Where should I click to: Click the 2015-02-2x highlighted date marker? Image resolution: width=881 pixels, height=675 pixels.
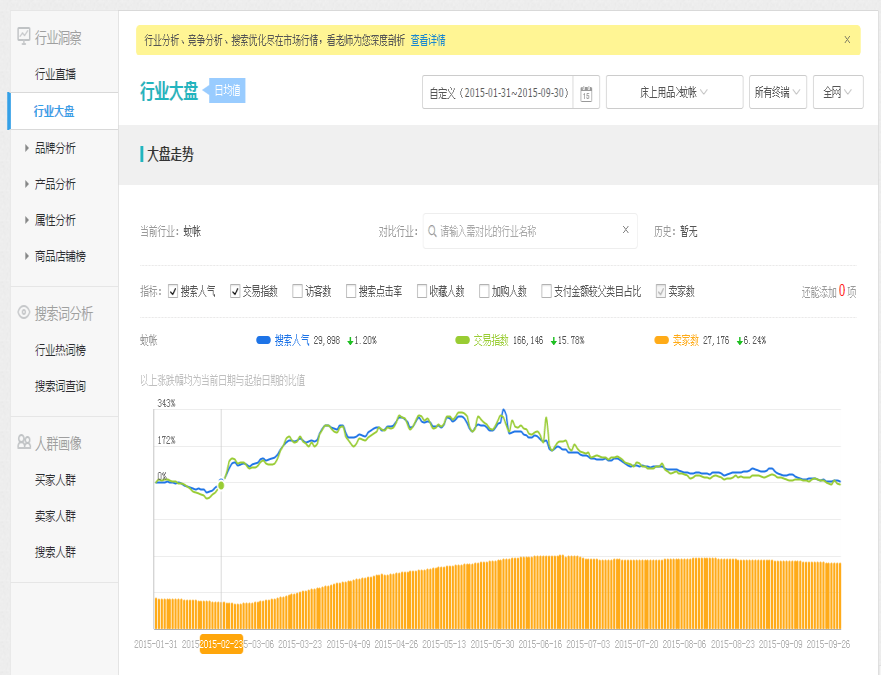(x=221, y=644)
